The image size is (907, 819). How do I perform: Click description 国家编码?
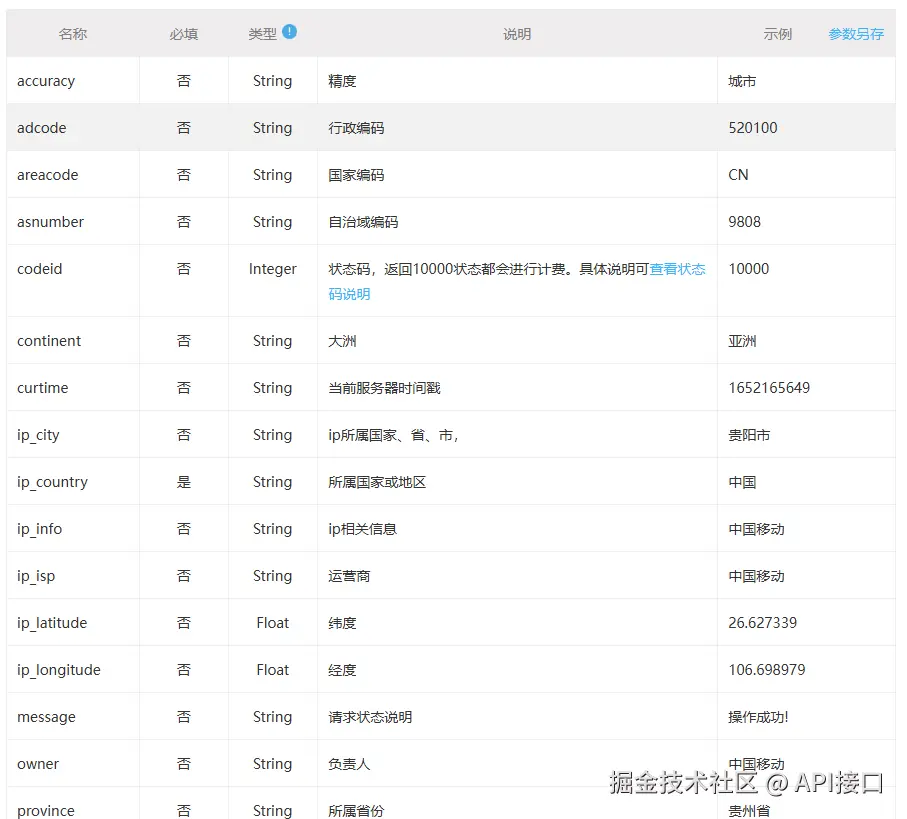pos(356,175)
